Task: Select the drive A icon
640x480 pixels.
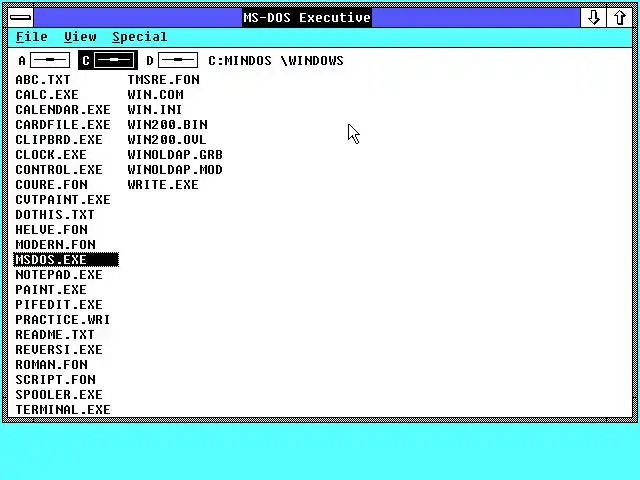Action: [44, 61]
